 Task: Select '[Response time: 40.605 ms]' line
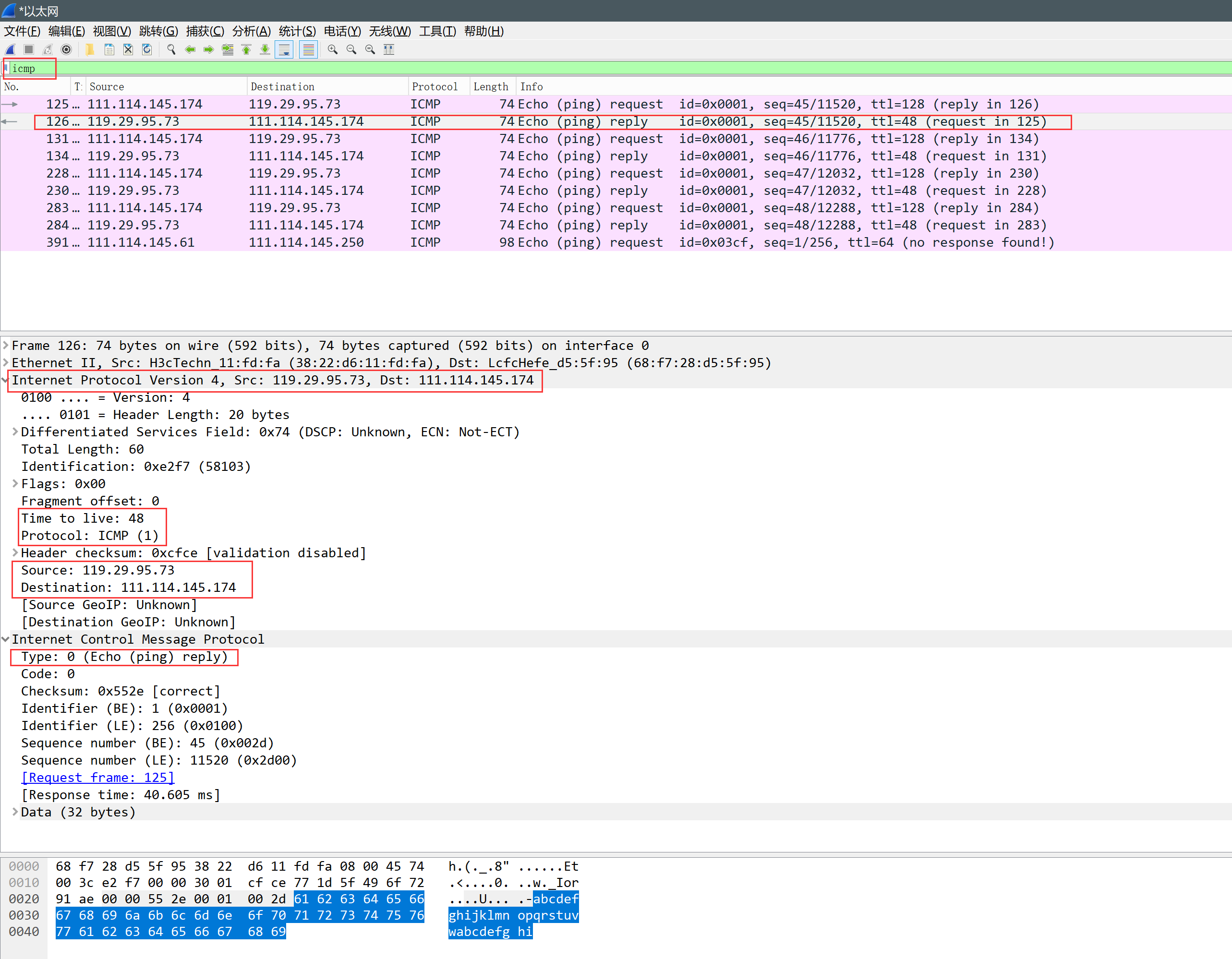[x=121, y=795]
